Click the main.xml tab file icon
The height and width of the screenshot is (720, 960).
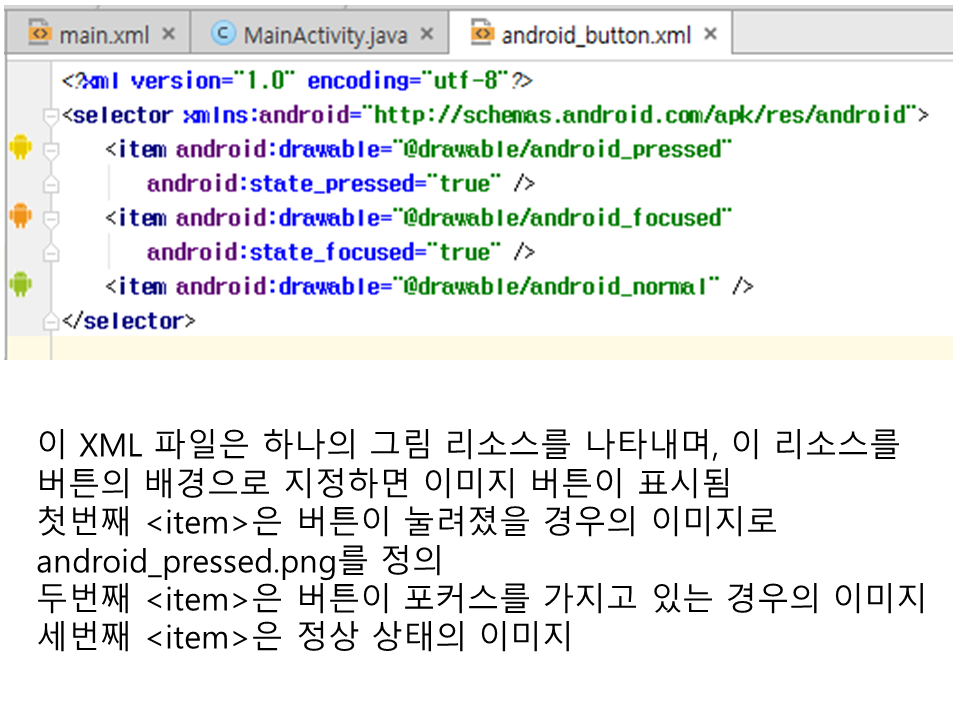click(x=39, y=35)
